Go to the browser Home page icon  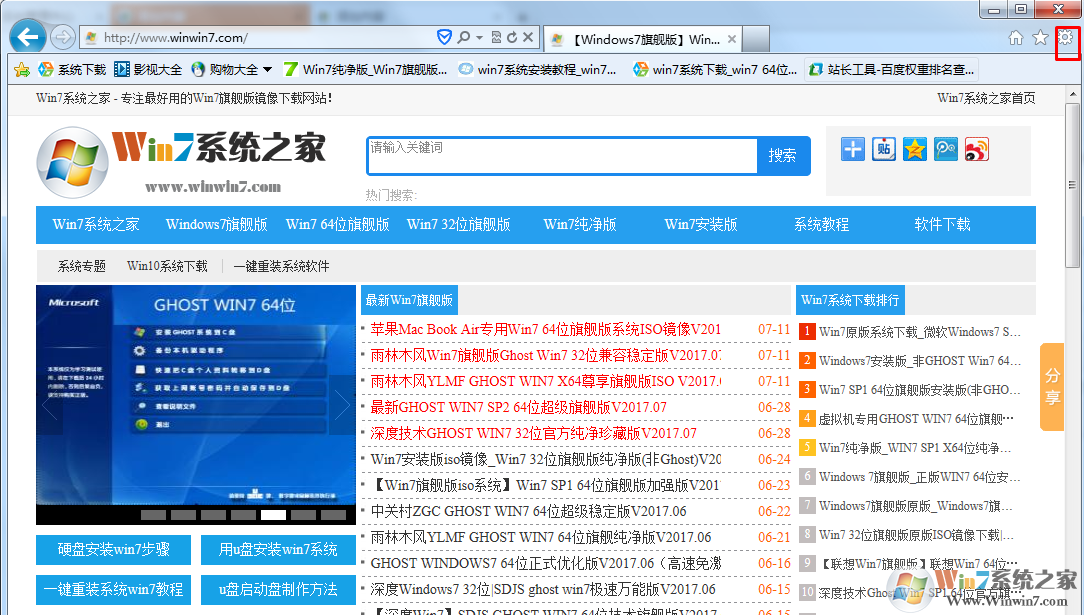coord(1015,38)
